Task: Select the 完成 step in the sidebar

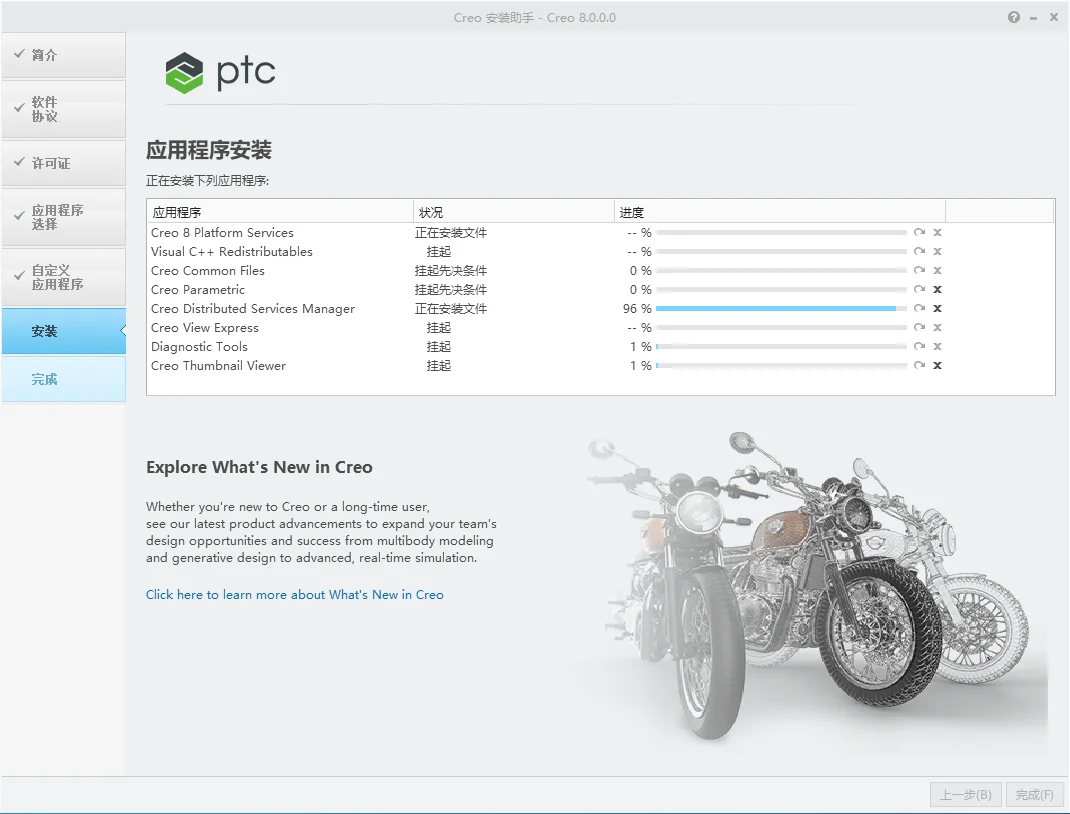Action: coord(63,379)
